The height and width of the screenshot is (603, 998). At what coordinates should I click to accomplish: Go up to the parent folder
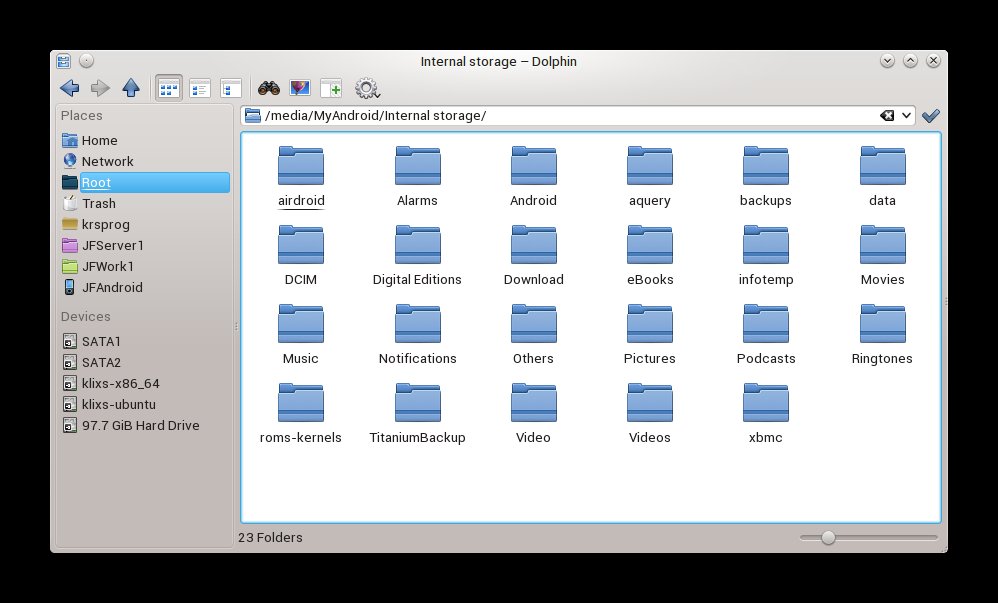[130, 88]
